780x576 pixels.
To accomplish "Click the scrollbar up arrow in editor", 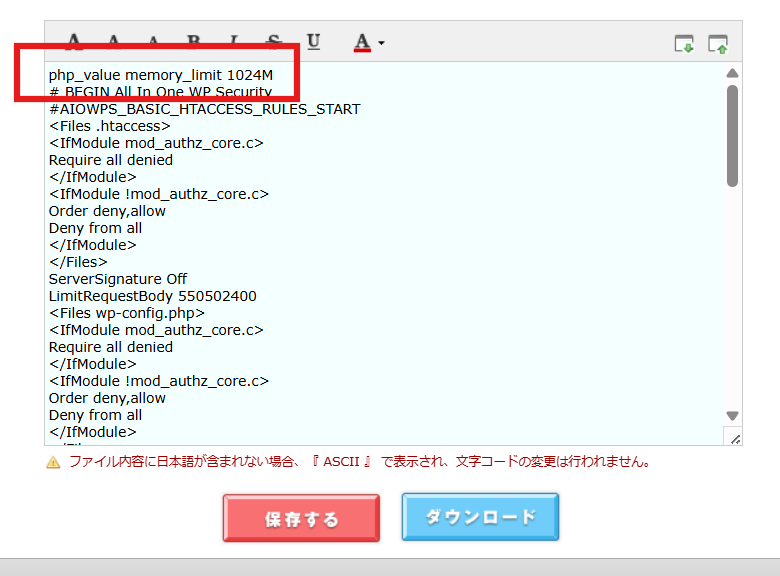I will (732, 73).
